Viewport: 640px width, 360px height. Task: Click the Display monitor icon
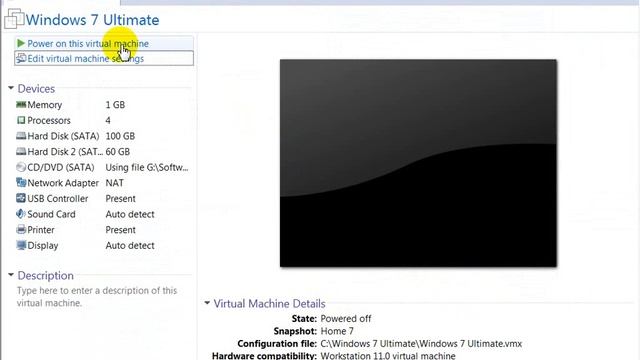(21, 245)
